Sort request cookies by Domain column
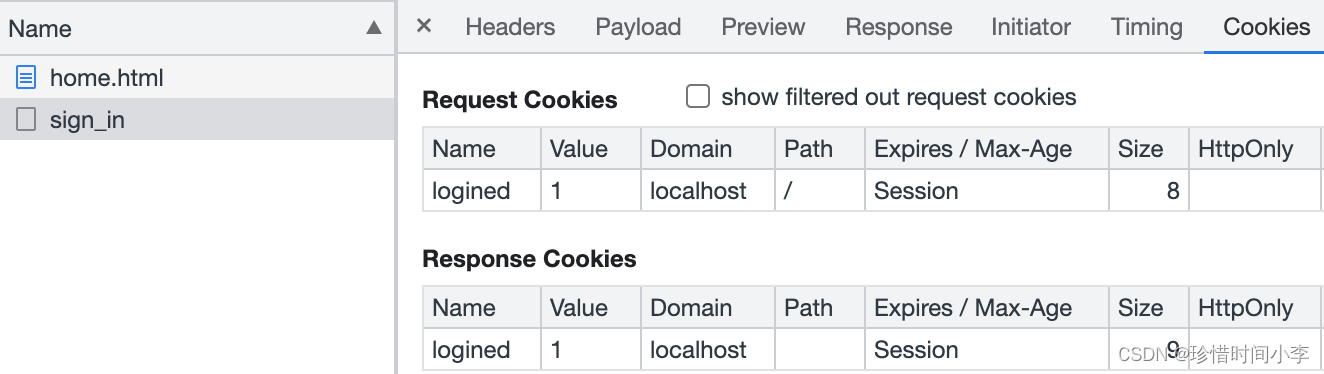 pyautogui.click(x=708, y=149)
